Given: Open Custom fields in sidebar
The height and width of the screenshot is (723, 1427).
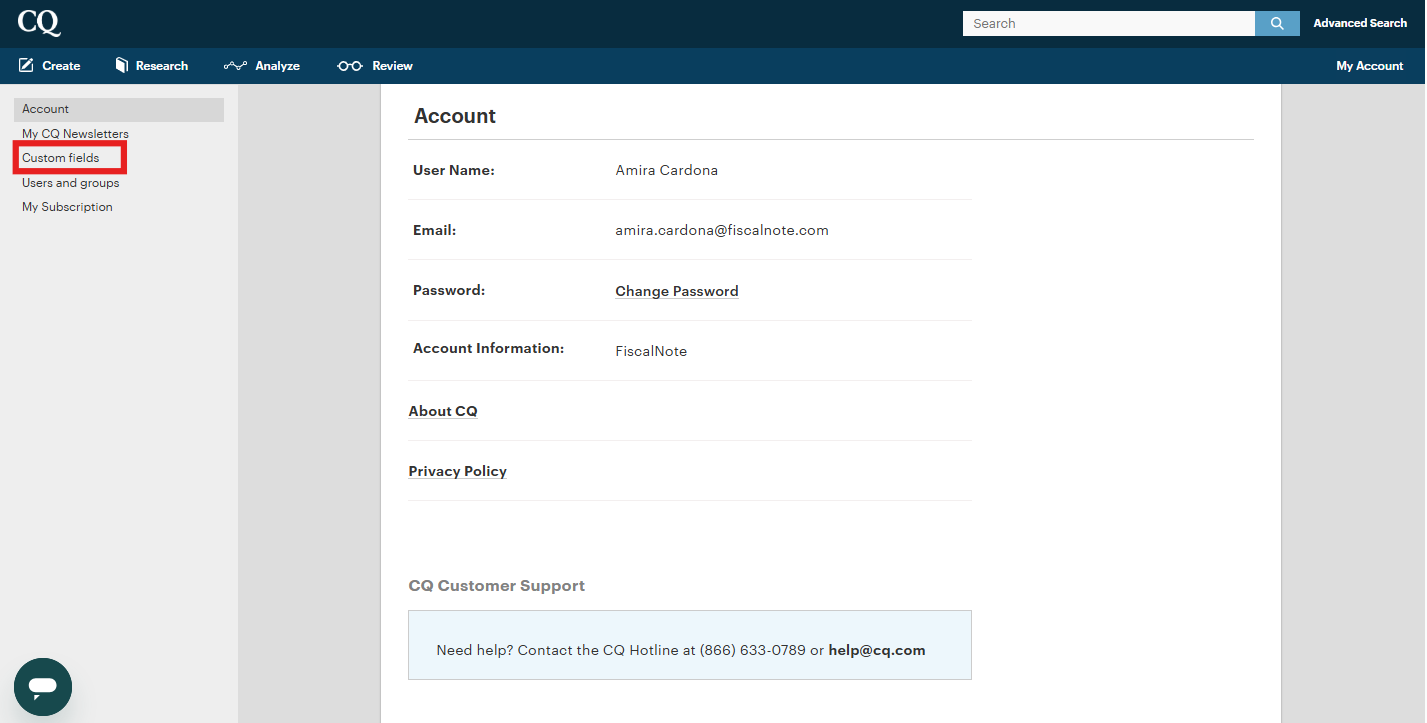Looking at the screenshot, I should pyautogui.click(x=61, y=158).
